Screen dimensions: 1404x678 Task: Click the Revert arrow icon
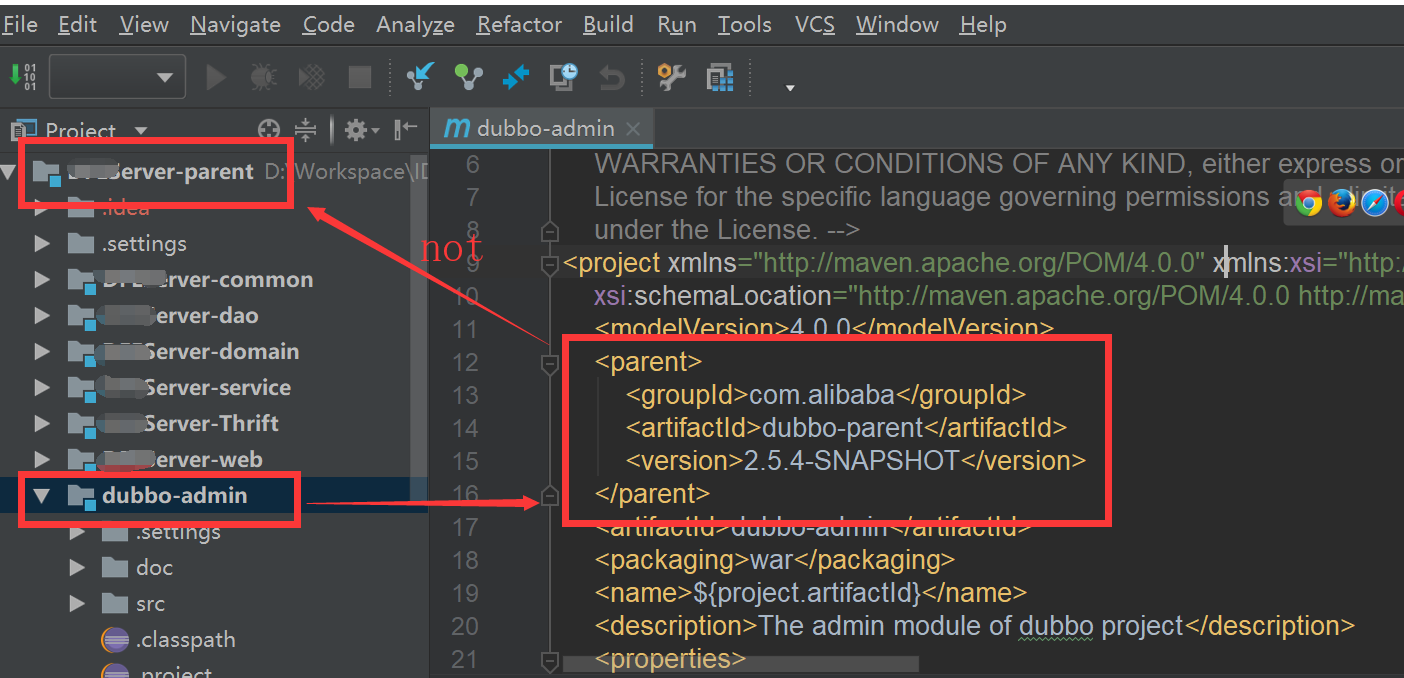(611, 77)
